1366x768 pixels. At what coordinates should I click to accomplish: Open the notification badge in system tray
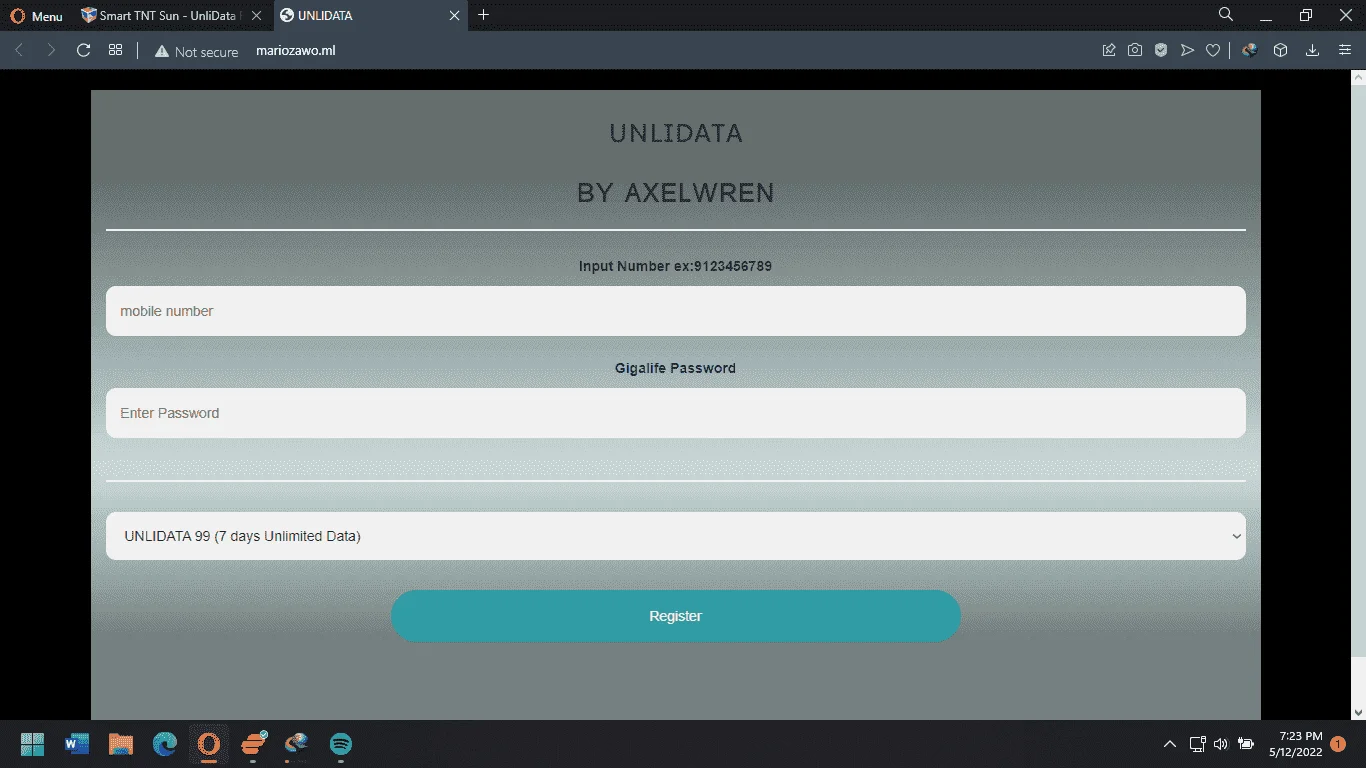1339,744
